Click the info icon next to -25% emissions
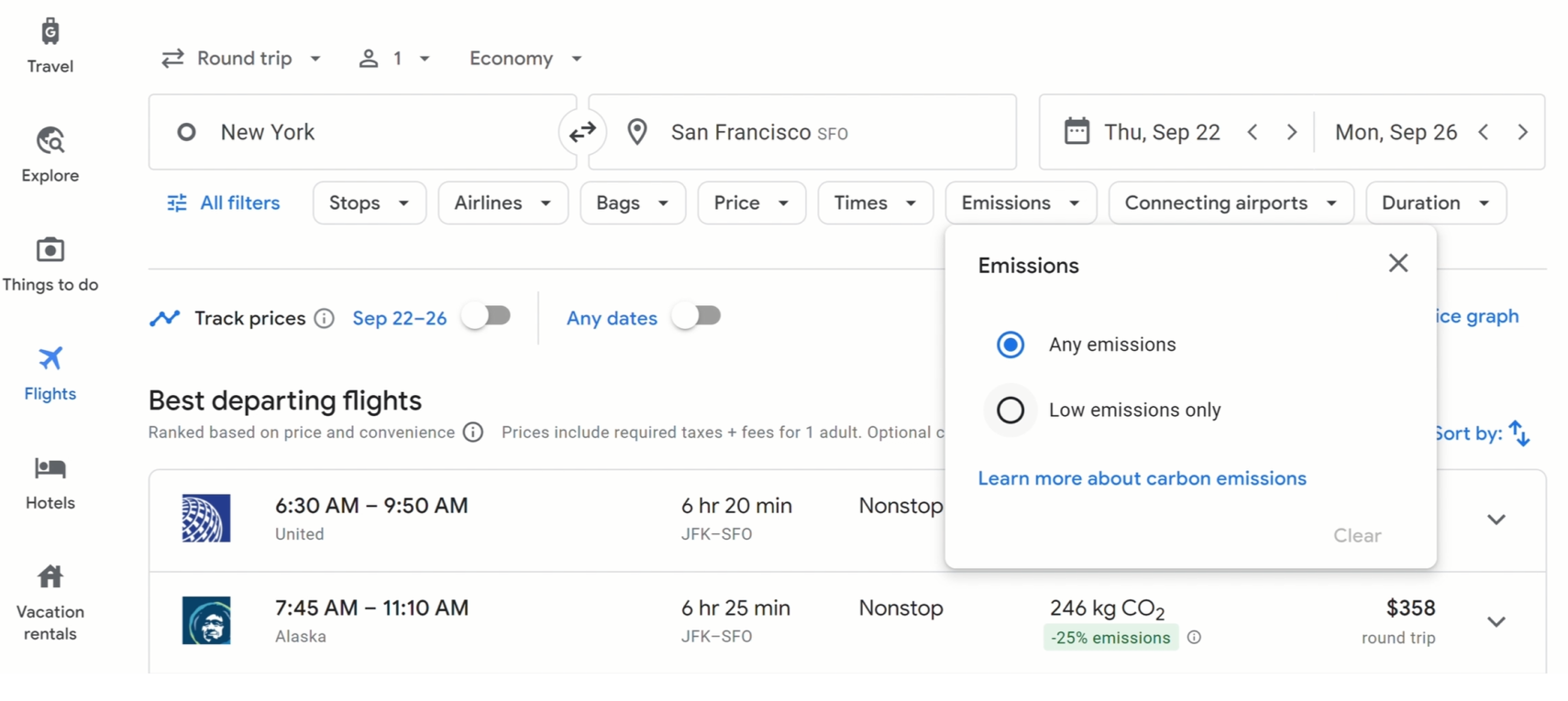Image resolution: width=1568 pixels, height=701 pixels. [x=1194, y=638]
